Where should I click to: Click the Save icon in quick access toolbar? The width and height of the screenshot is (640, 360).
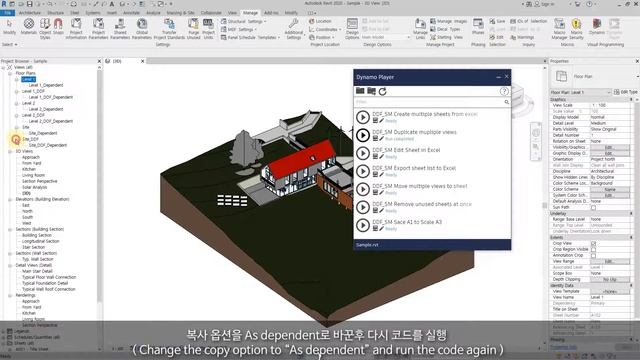click(29, 4)
